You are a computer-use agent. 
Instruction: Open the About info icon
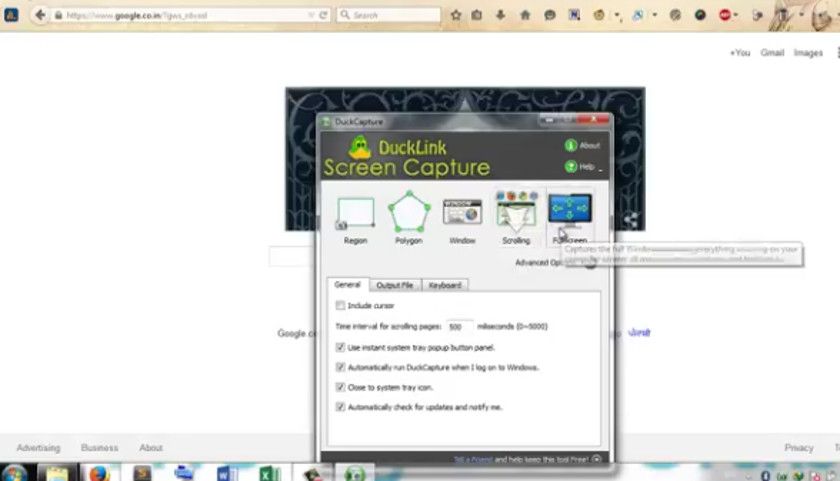(x=571, y=145)
